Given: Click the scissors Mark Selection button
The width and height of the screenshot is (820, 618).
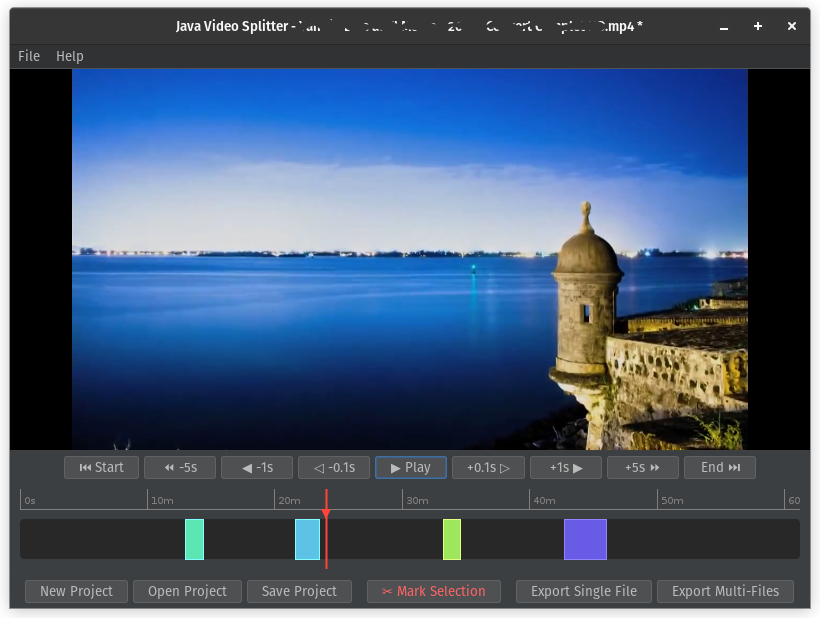Looking at the screenshot, I should tap(433, 591).
